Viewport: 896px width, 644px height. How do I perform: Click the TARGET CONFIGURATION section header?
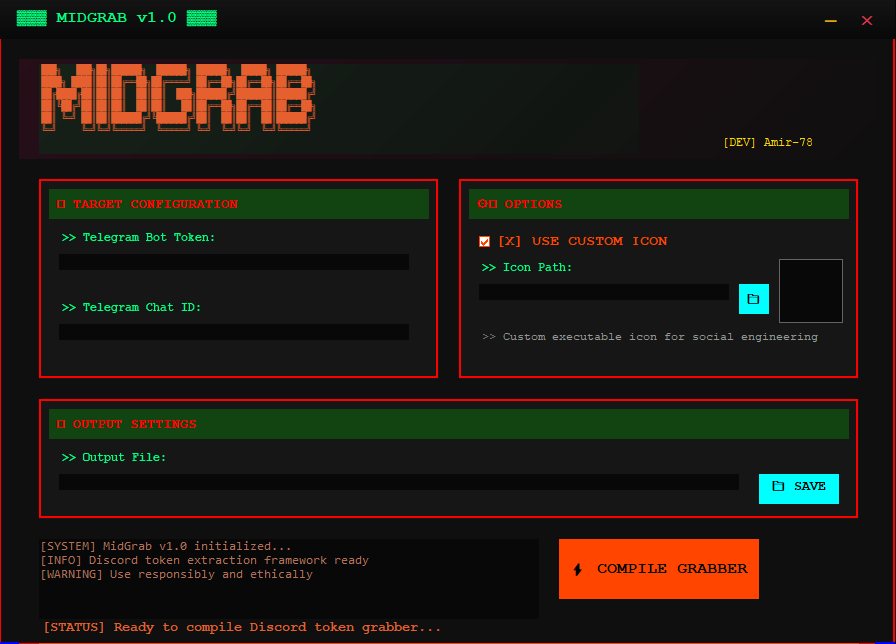tap(239, 204)
